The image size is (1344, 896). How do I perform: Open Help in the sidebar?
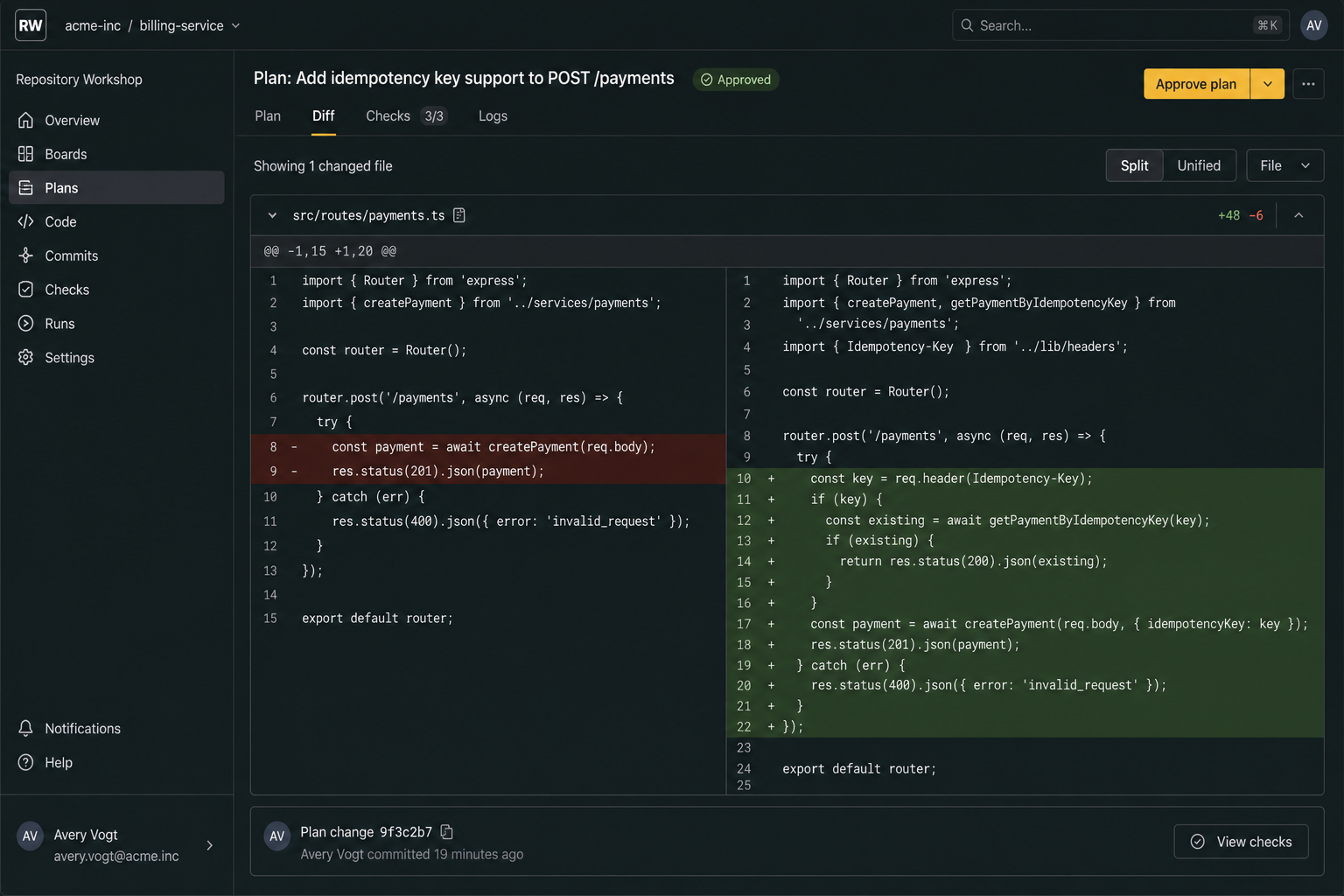[116, 762]
